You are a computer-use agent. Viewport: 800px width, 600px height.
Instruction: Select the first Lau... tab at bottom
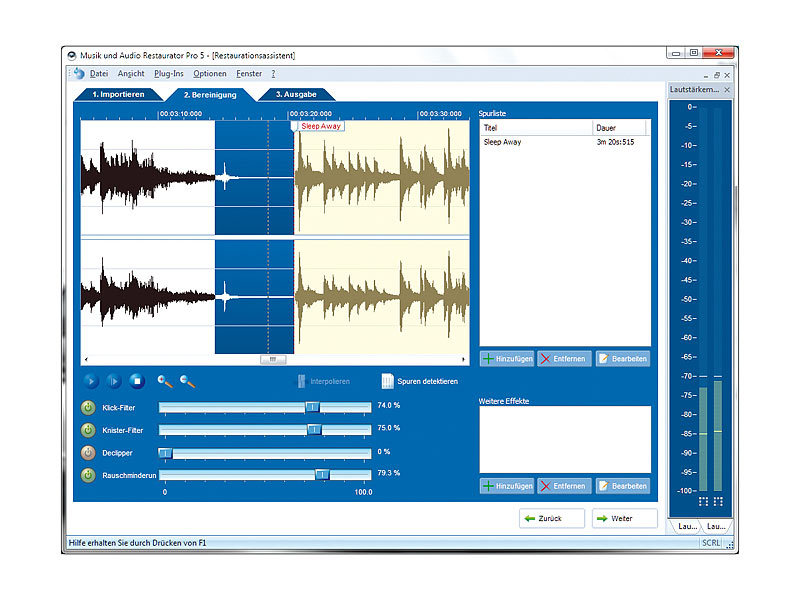(687, 526)
